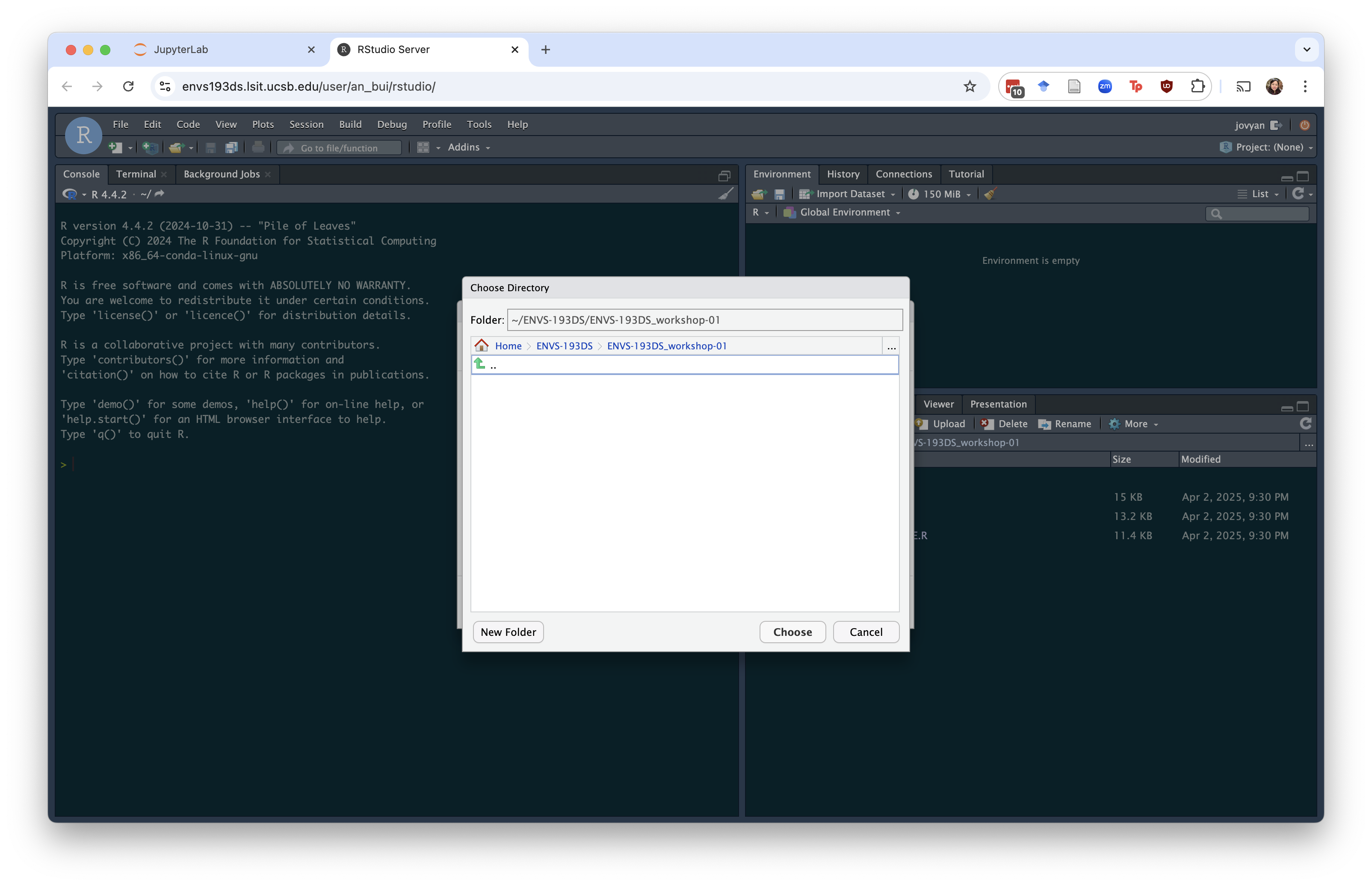Open the Session menu
This screenshot has height=886, width=1372.
tap(306, 124)
